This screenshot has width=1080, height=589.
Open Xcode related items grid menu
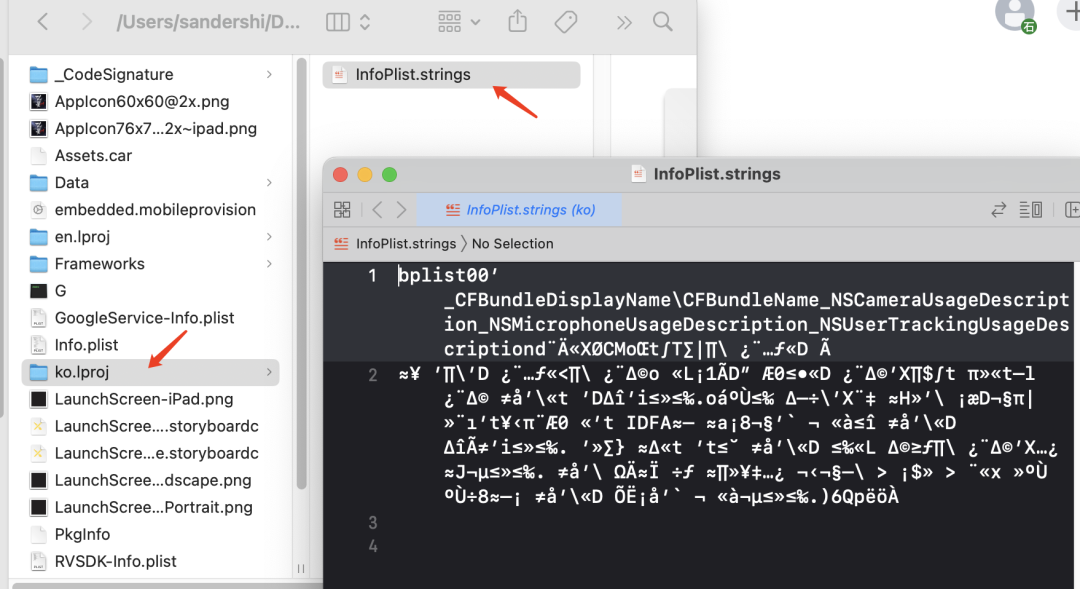tap(342, 209)
